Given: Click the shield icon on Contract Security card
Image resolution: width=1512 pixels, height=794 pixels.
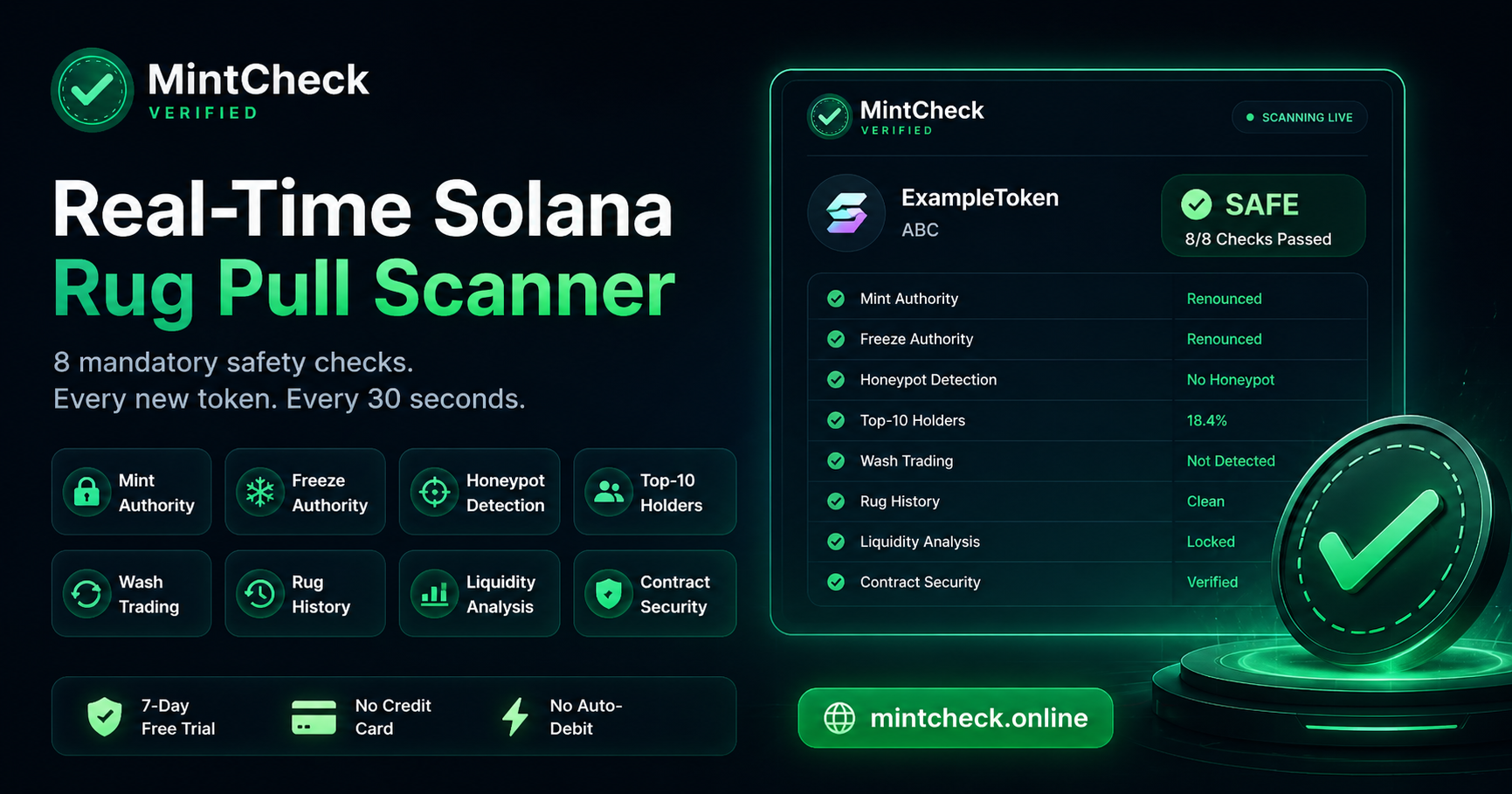Looking at the screenshot, I should click(x=609, y=594).
